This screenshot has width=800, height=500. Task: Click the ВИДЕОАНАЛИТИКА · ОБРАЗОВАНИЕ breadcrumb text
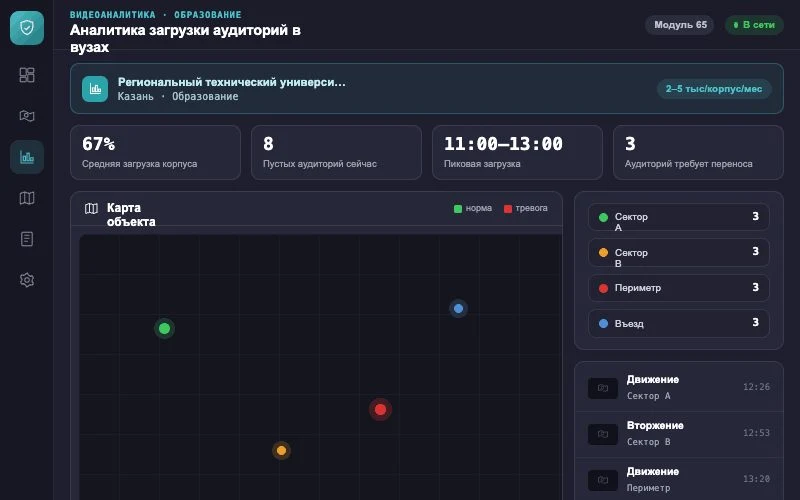[x=156, y=15]
